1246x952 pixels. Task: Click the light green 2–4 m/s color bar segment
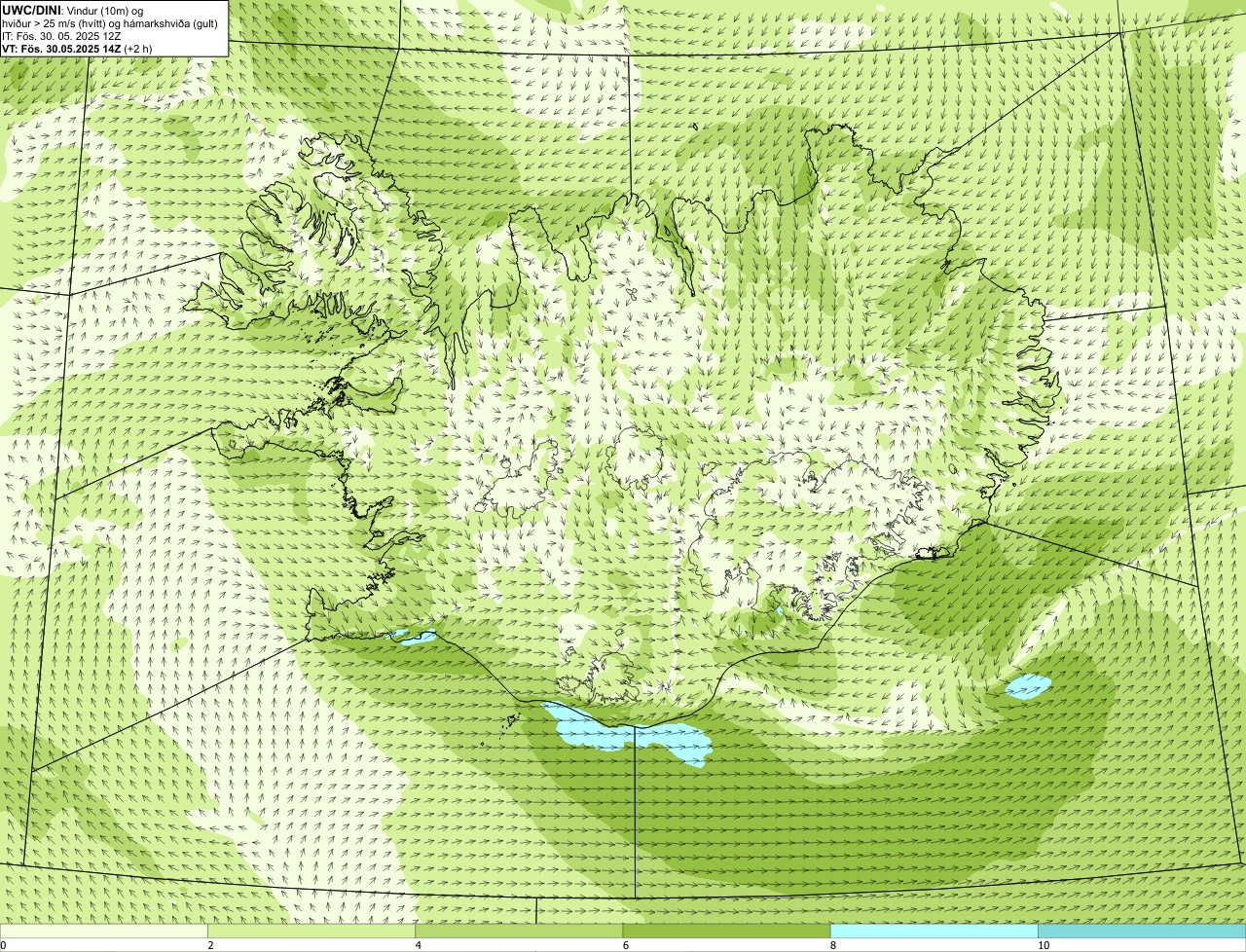click(x=311, y=932)
